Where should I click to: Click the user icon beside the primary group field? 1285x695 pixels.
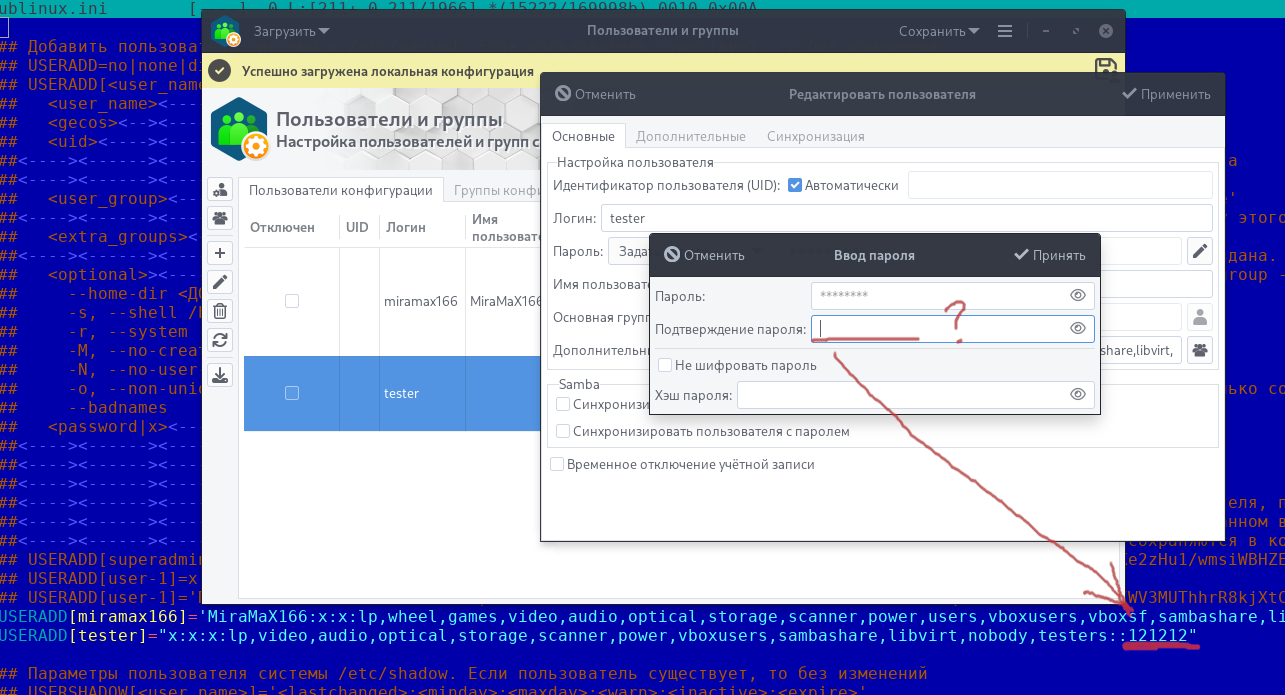1200,317
